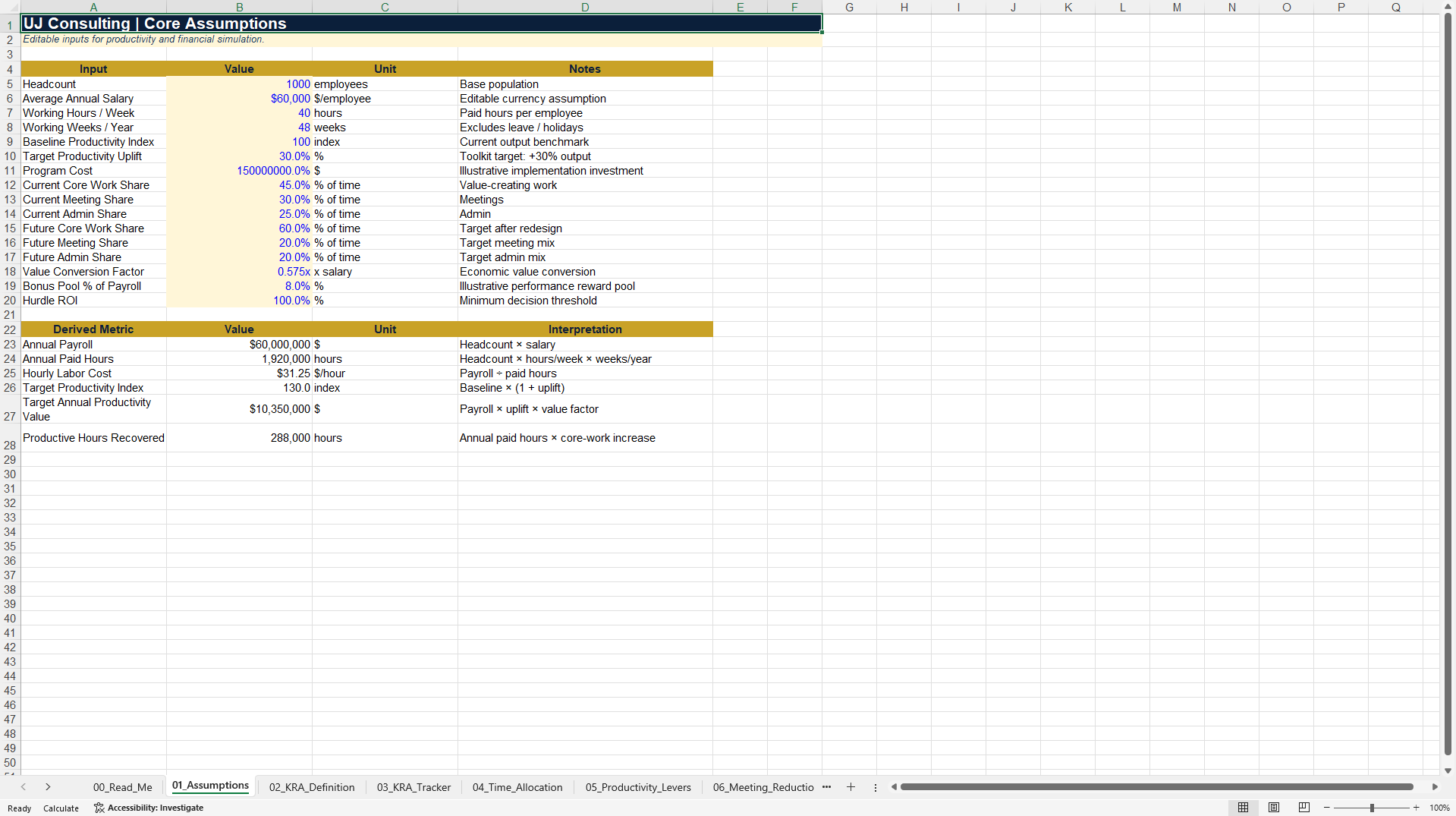Select the Baseline Productivity Index 100
Viewport: 1456px width, 816px height.
click(x=239, y=142)
